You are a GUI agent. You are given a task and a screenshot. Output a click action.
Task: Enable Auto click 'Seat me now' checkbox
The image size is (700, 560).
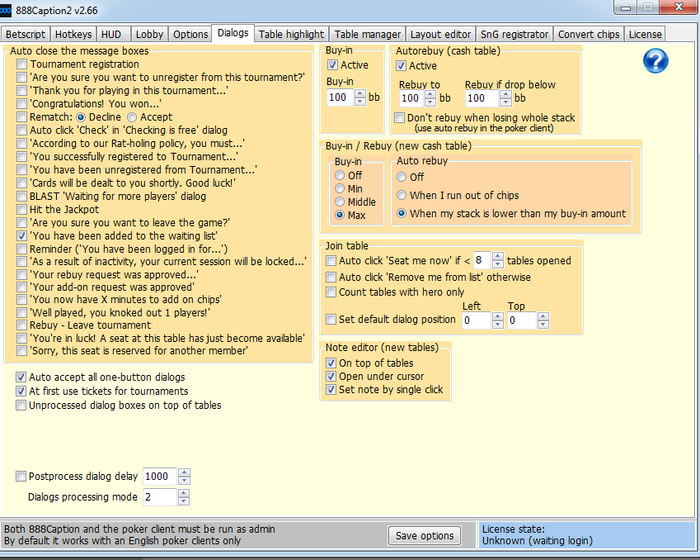(331, 260)
